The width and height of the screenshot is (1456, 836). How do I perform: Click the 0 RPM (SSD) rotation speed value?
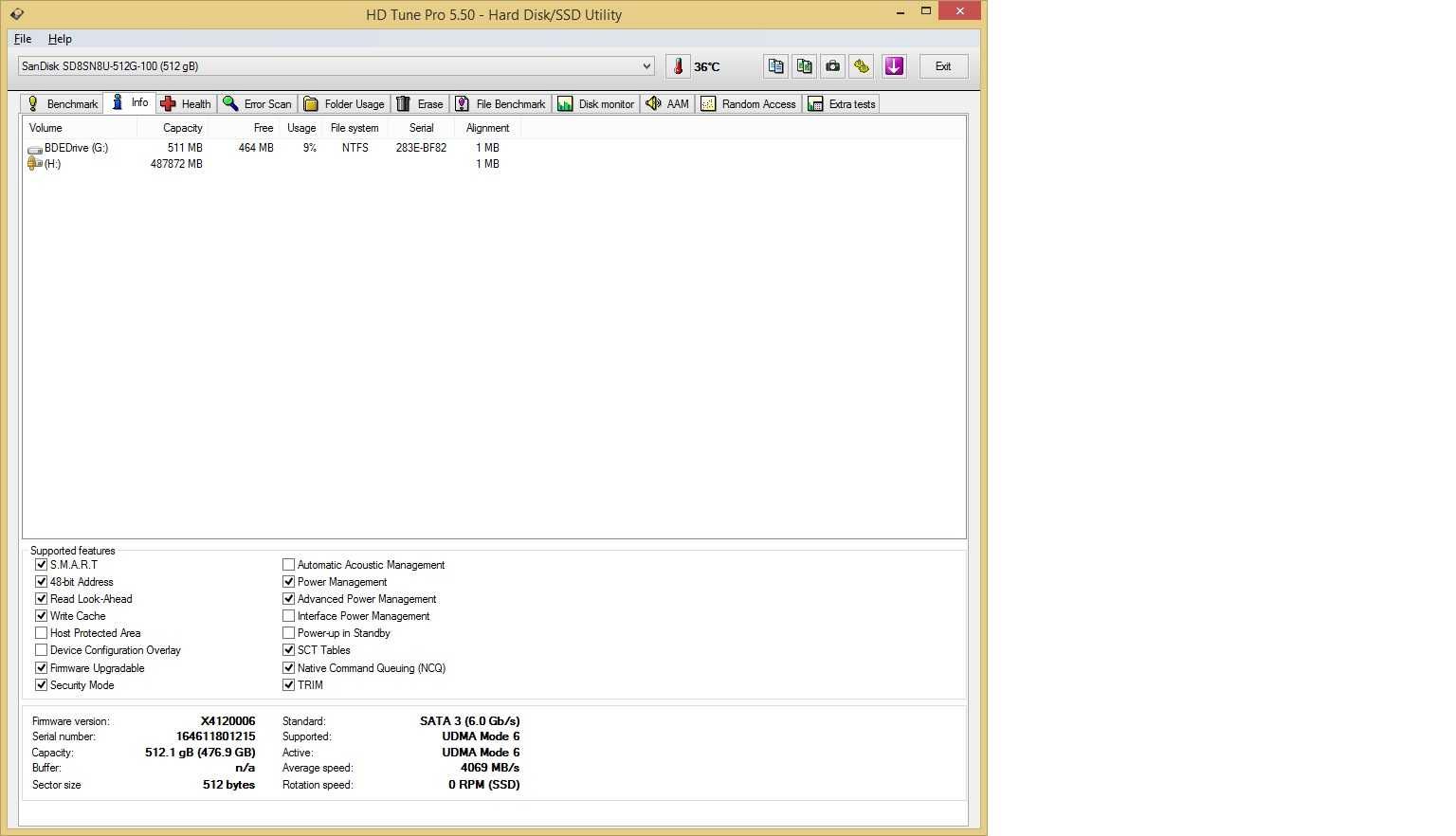[484, 785]
